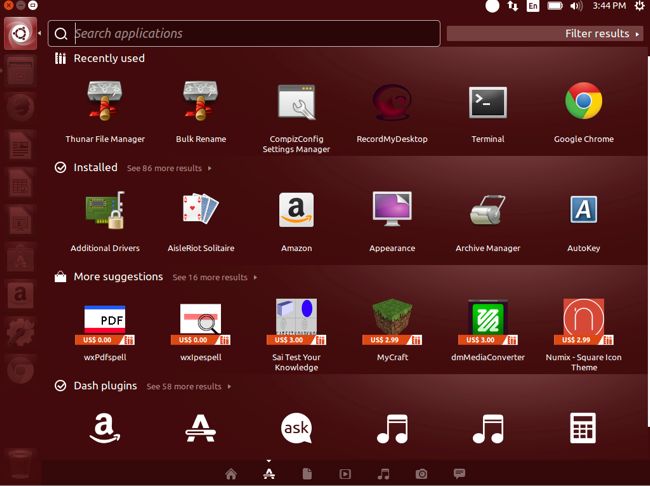
Task: Switch to Files lens
Action: pyautogui.click(x=307, y=474)
